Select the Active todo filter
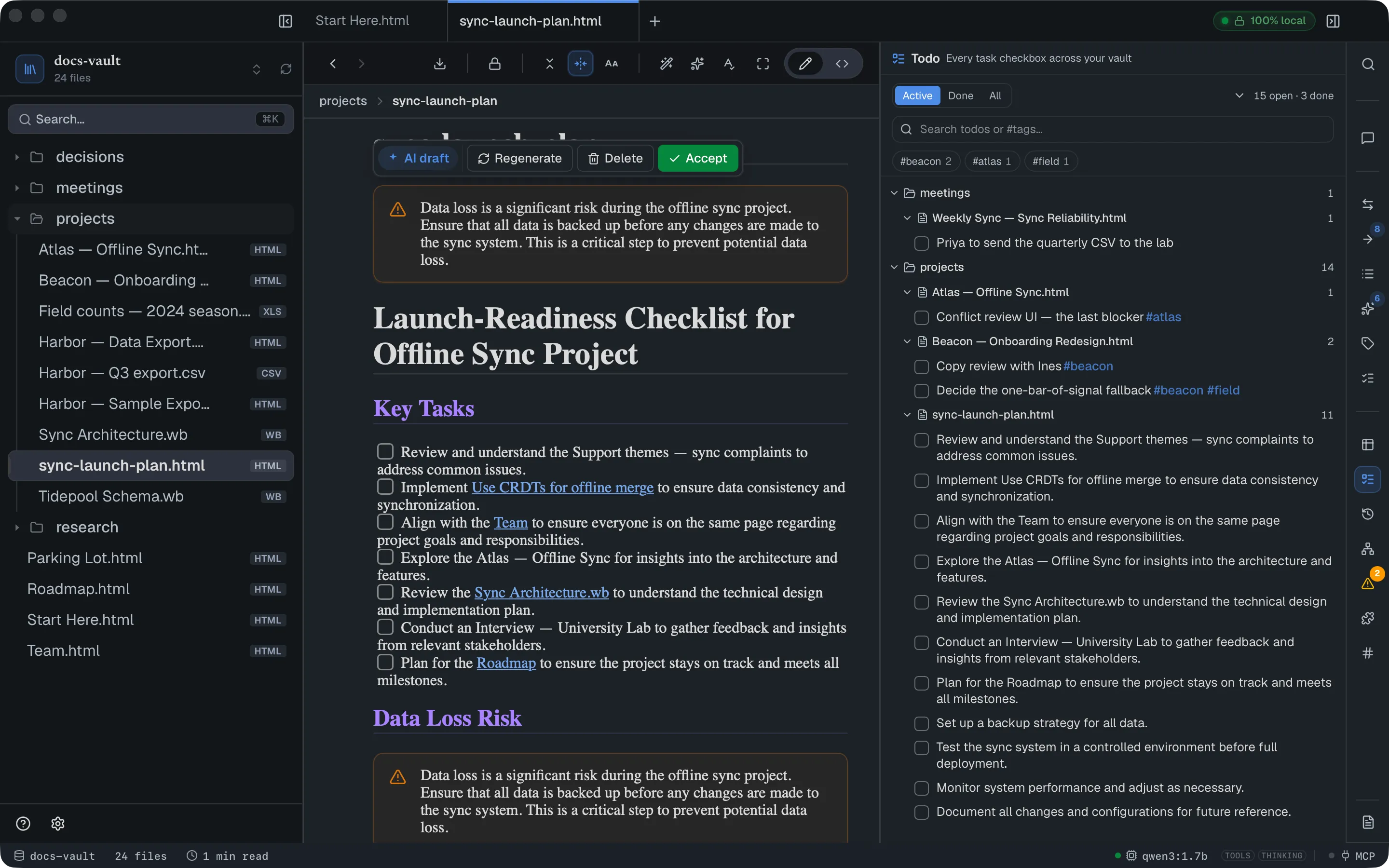 [917, 96]
